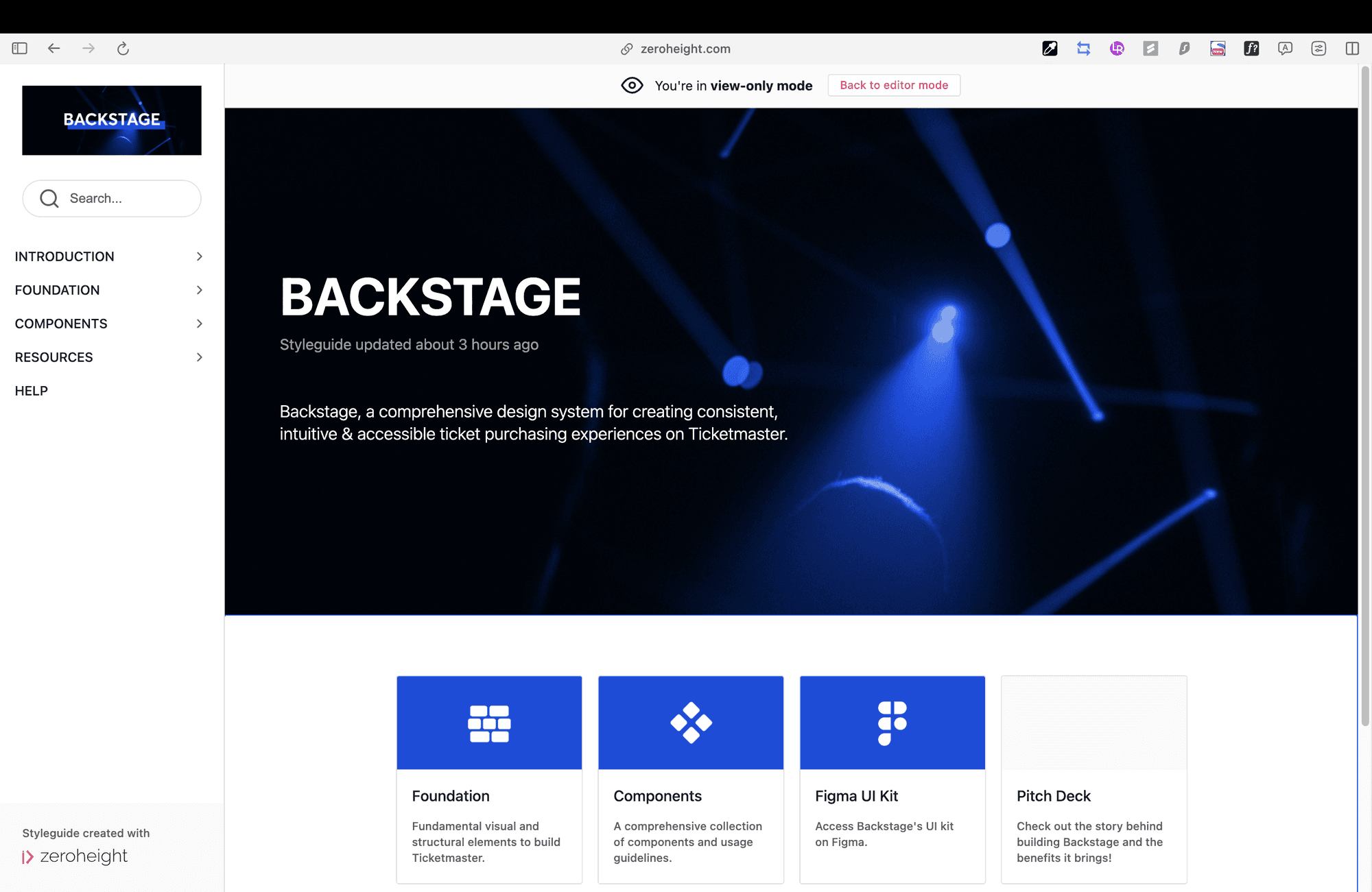Open the zeroheight link in footer
The height and width of the screenshot is (892, 1372).
click(75, 856)
